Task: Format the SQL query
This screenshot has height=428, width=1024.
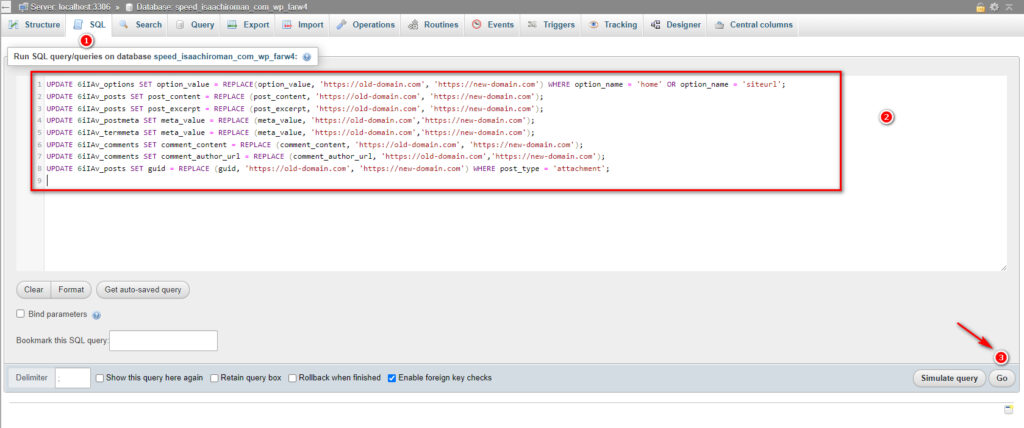Action: tap(71, 289)
